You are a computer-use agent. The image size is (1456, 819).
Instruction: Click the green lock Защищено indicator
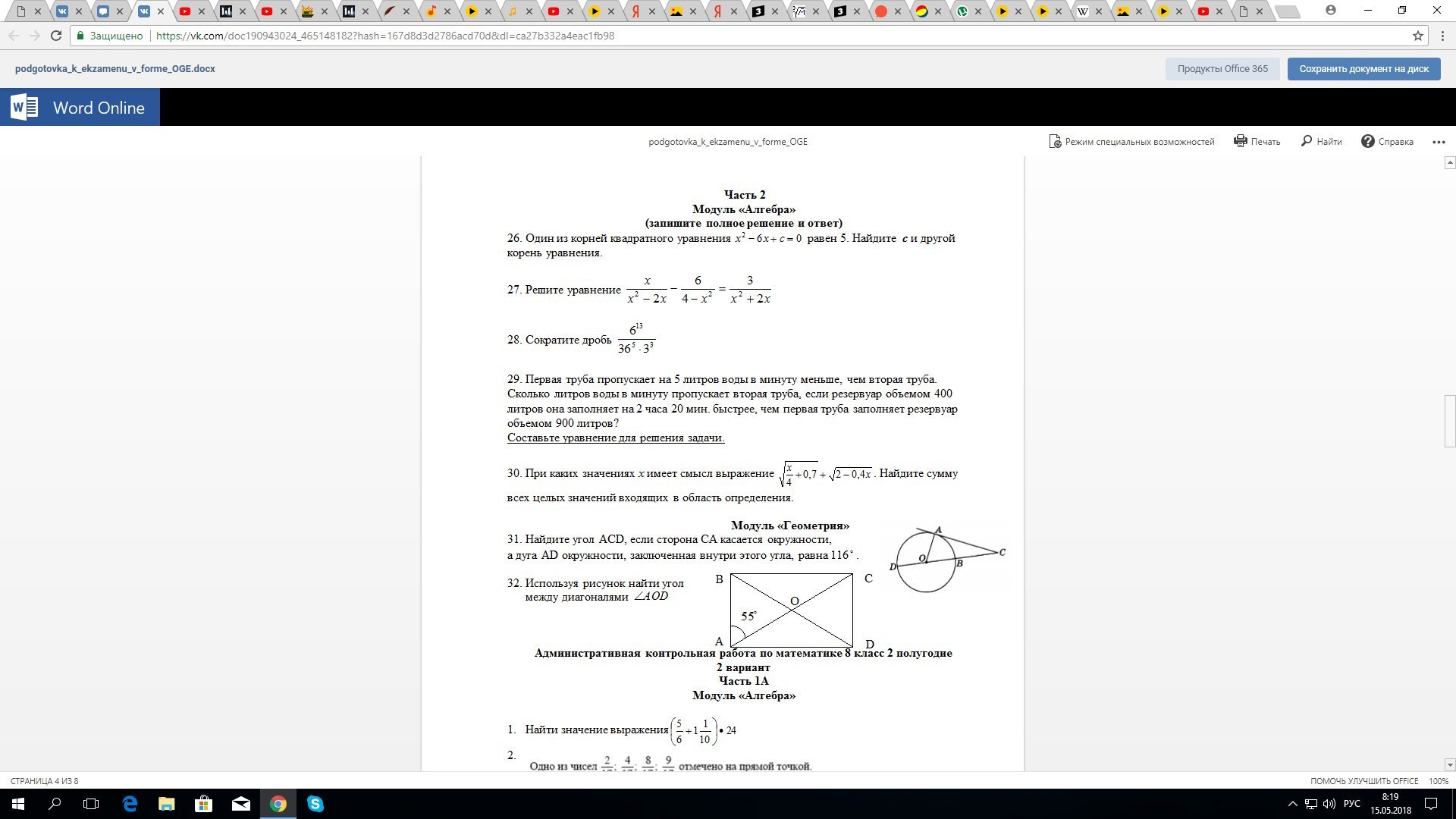[x=109, y=36]
